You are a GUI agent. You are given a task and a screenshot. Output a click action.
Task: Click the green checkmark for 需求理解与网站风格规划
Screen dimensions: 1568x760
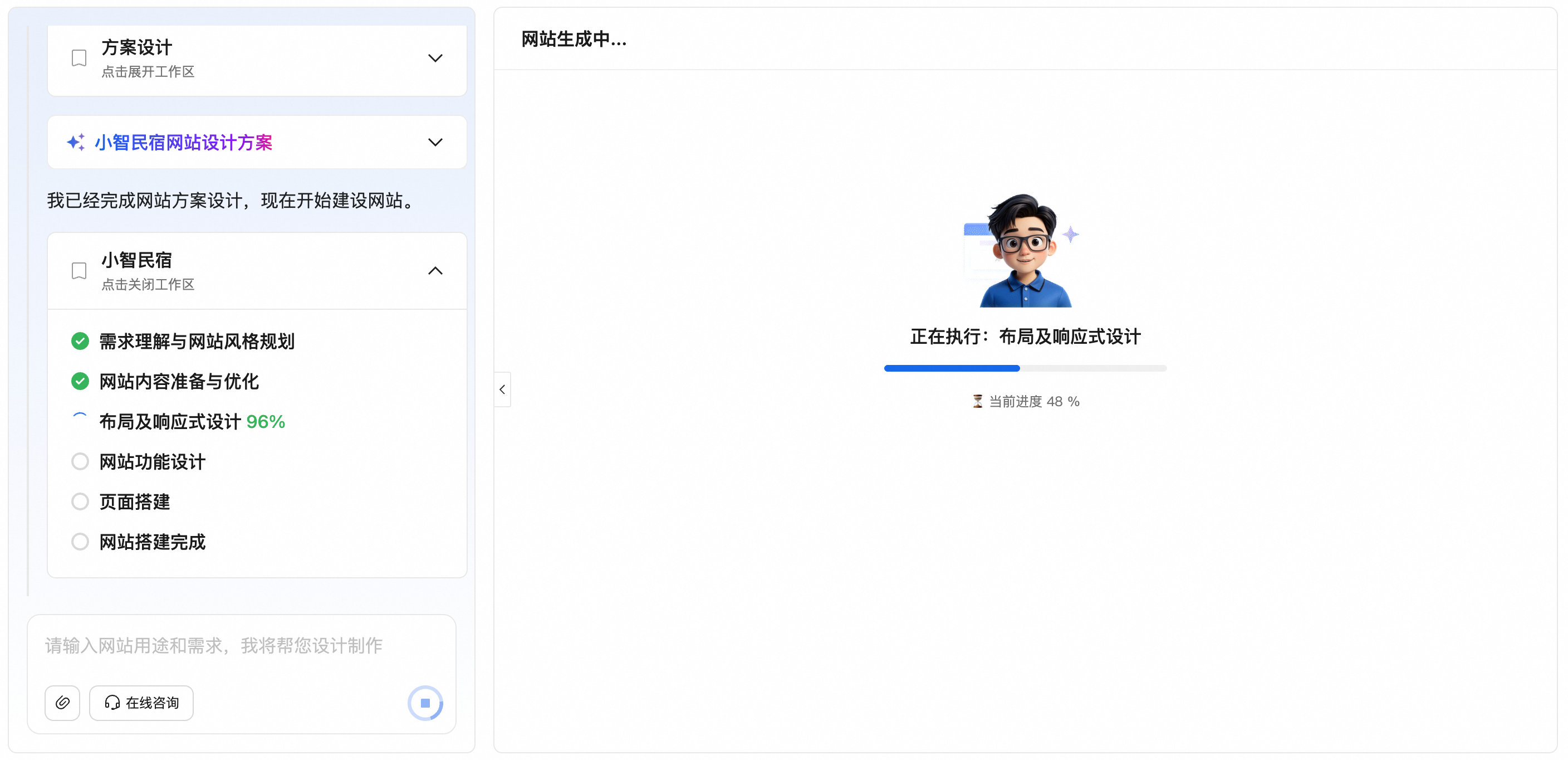click(x=80, y=341)
